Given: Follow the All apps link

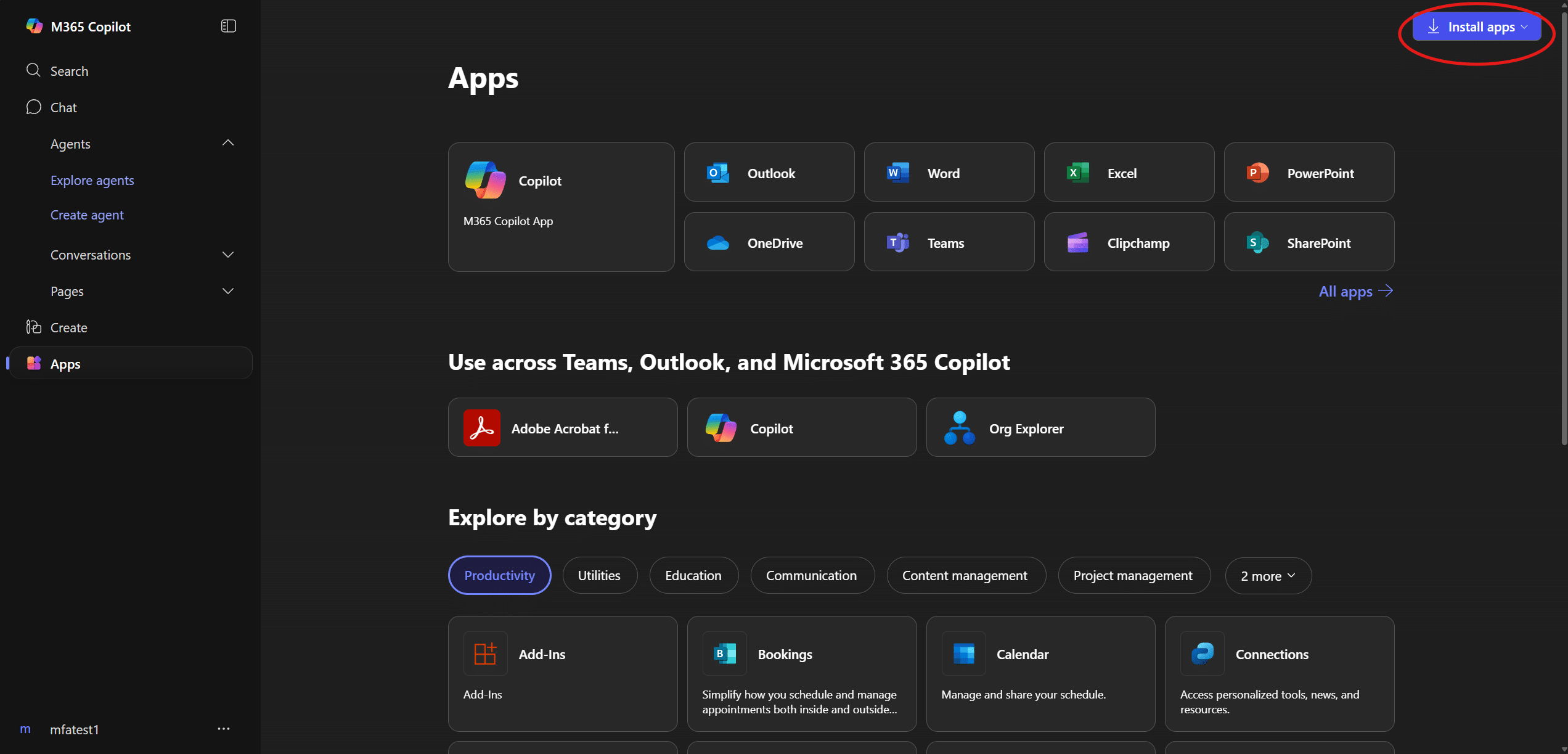Looking at the screenshot, I should coord(1355,291).
